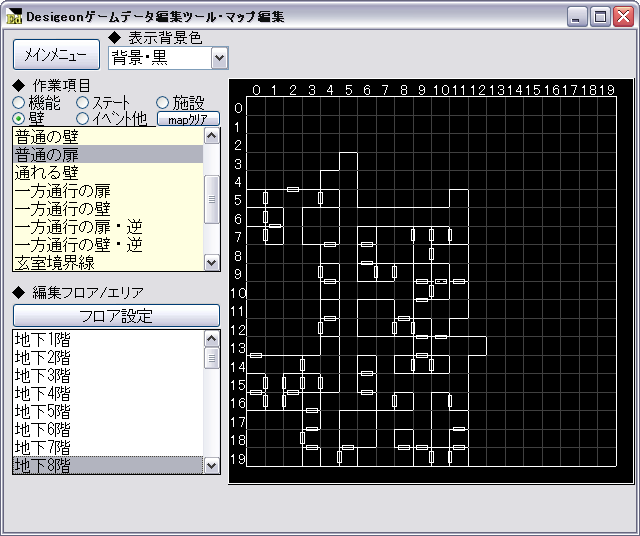Click the Desigeon app icon in title bar

(14, 17)
